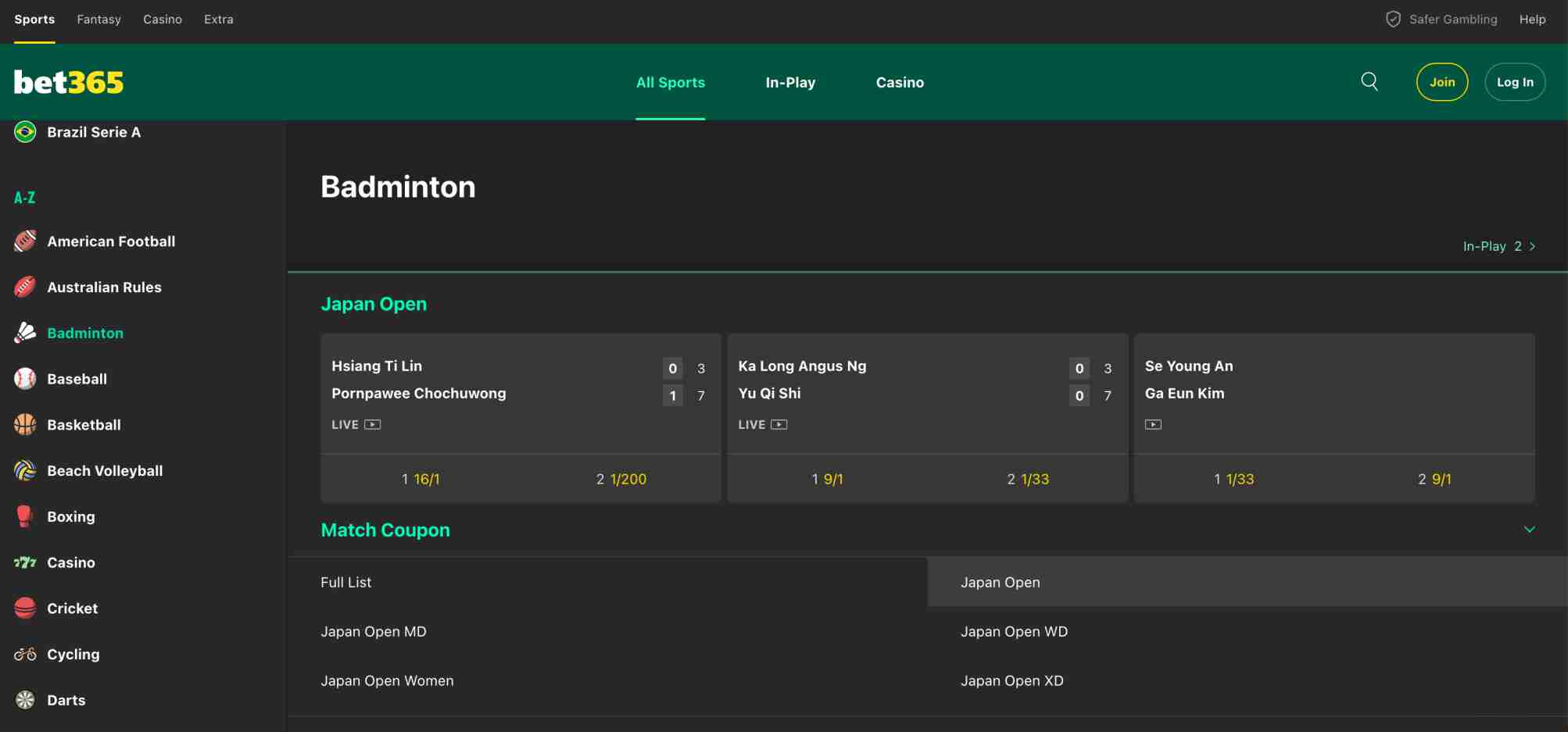Open Basketball in sidebar

coord(84,425)
